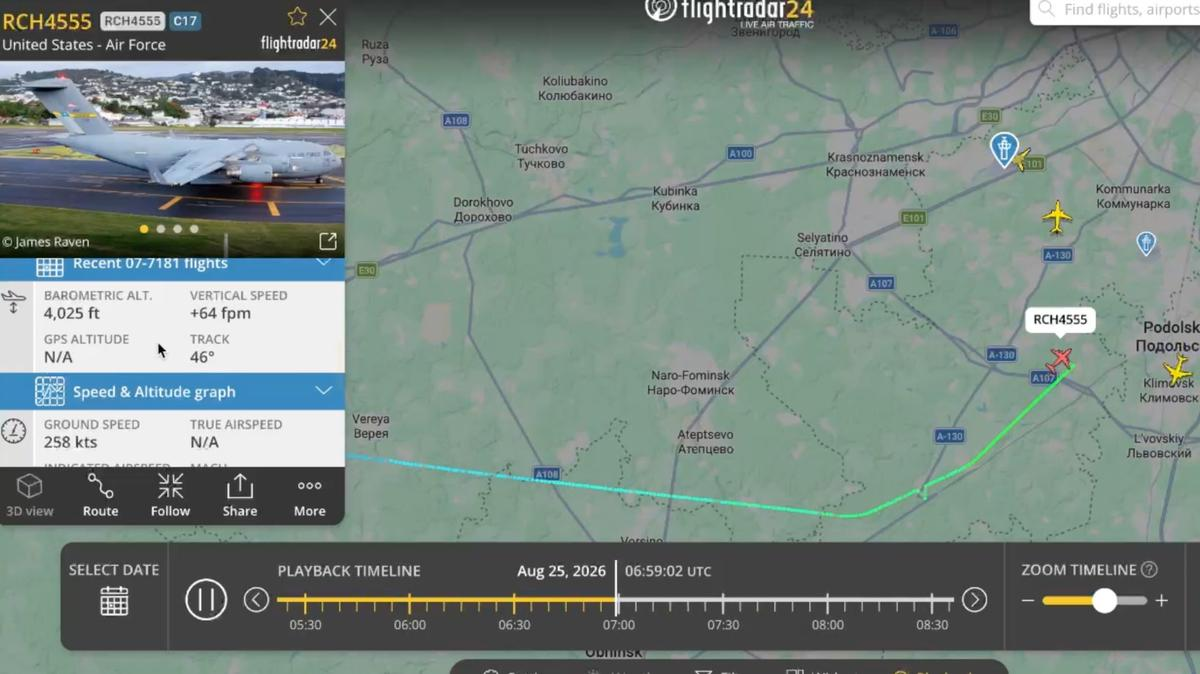This screenshot has height=674, width=1200.
Task: Click the RCH4555 map label
Action: pos(1060,320)
